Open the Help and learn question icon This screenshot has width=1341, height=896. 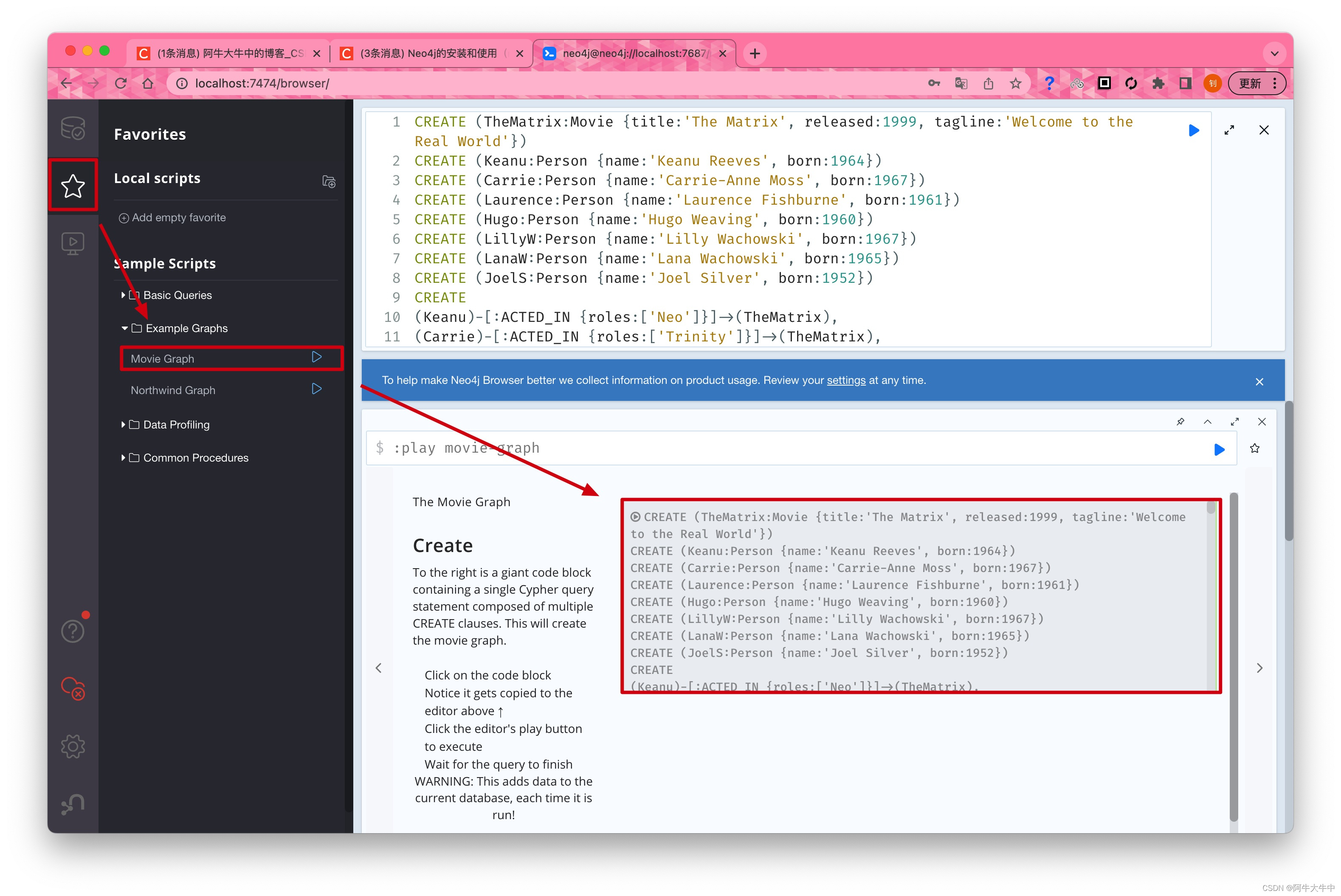(x=73, y=631)
